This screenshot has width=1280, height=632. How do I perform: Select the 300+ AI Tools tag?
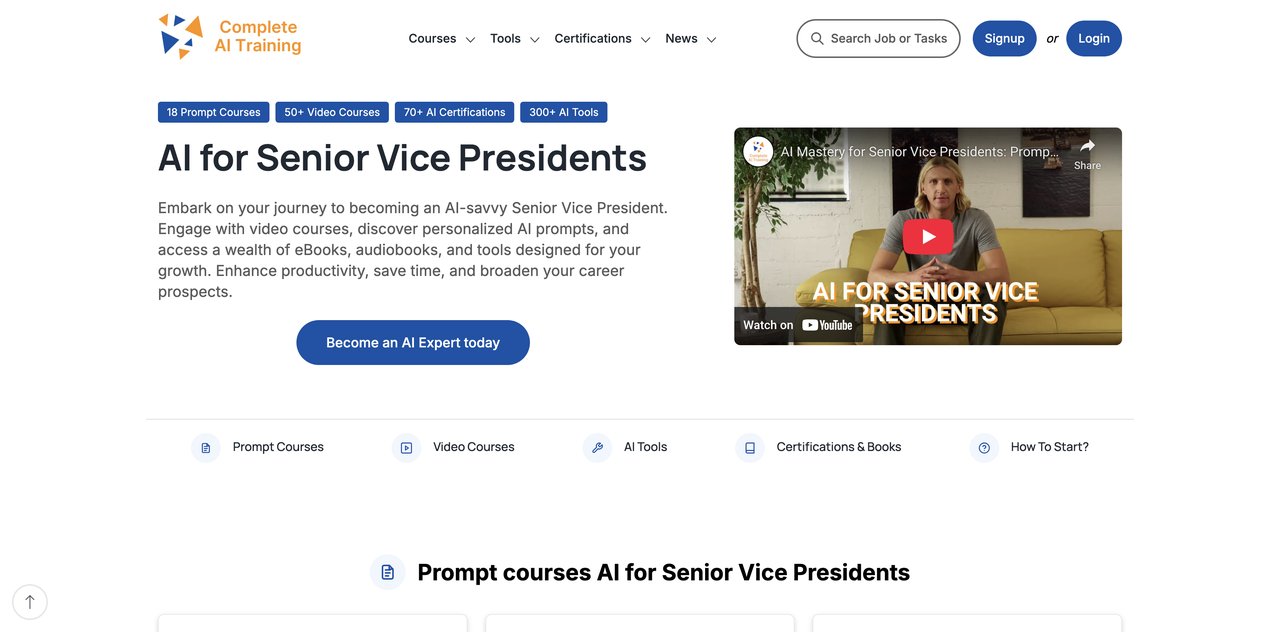564,112
